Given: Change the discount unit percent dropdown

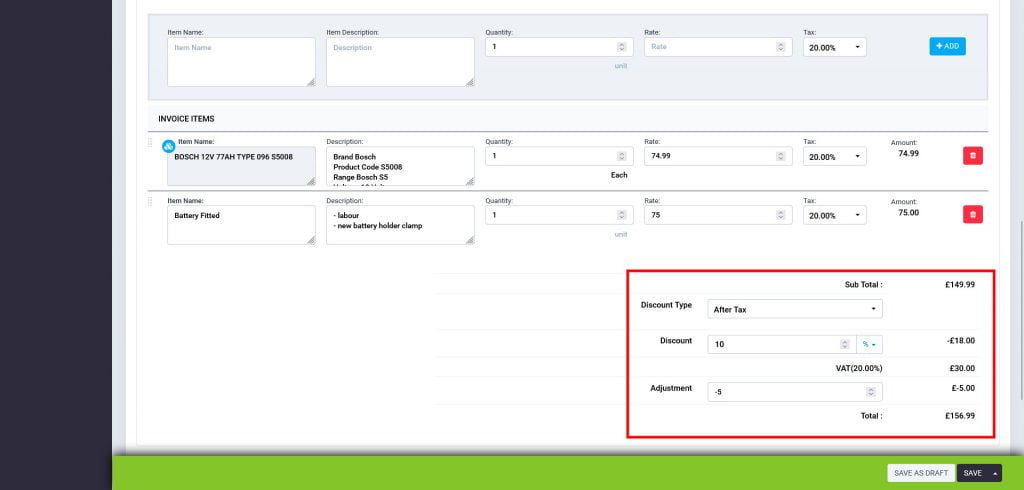Looking at the screenshot, I should tap(869, 344).
